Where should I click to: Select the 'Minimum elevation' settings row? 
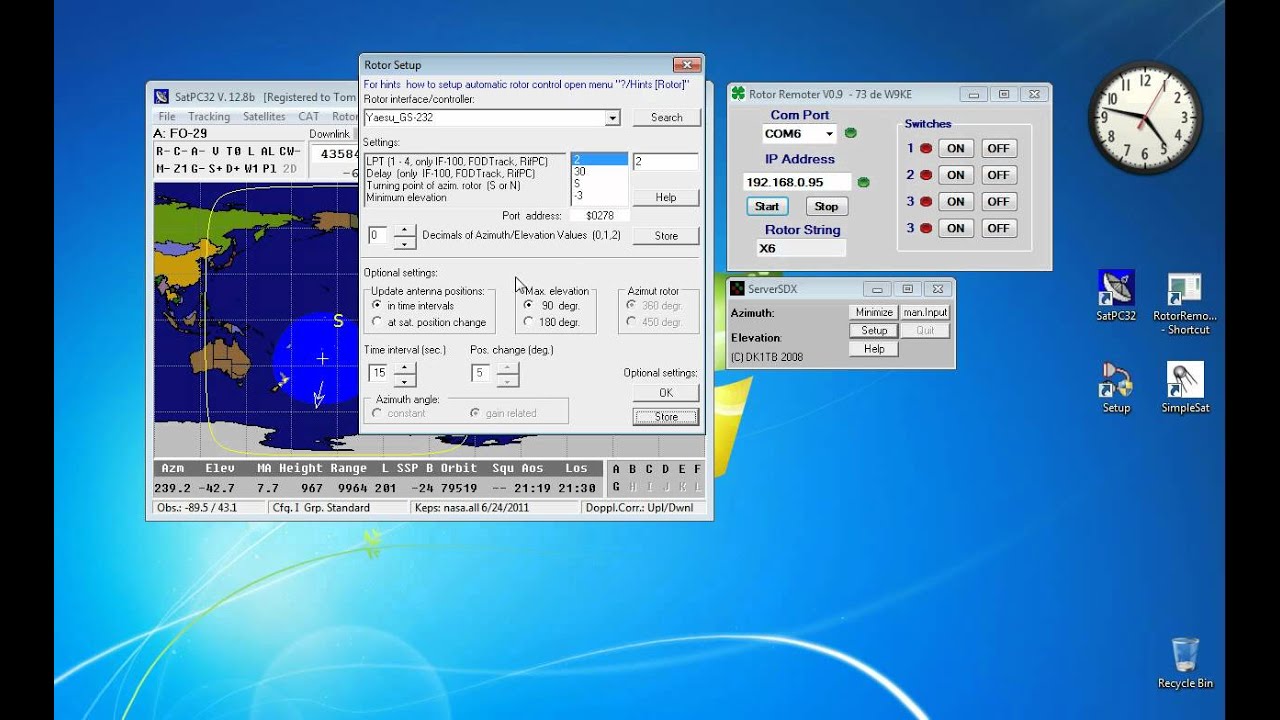[x=465, y=198]
